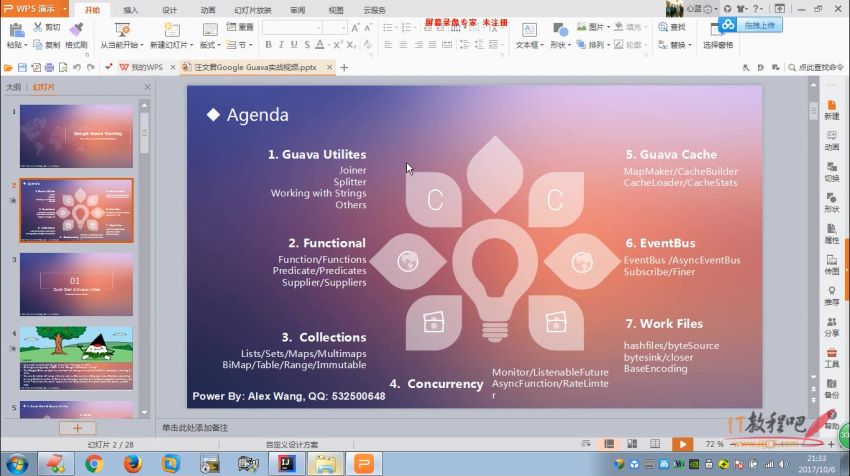Screen dimensions: 850x476
Task: Undo the last action with the undo arrow
Action: pos(77,68)
